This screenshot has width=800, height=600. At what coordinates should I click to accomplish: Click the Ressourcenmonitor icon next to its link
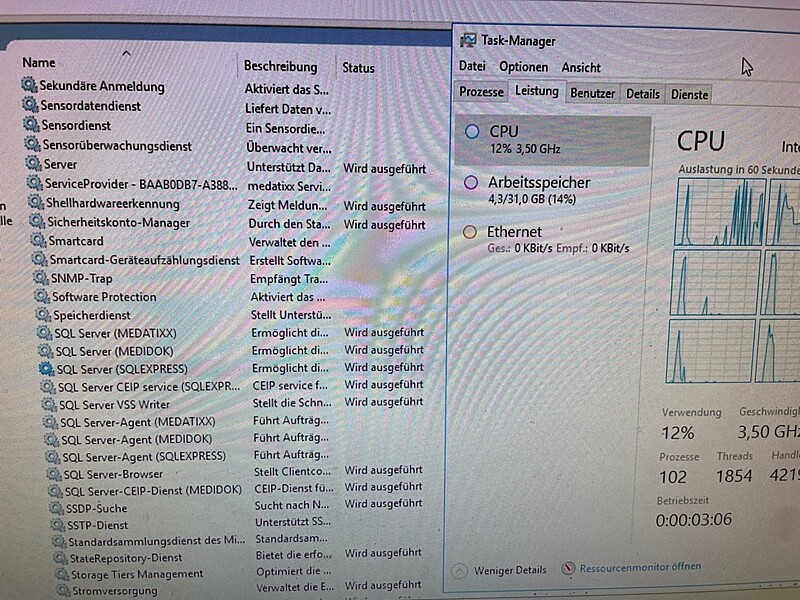[568, 568]
